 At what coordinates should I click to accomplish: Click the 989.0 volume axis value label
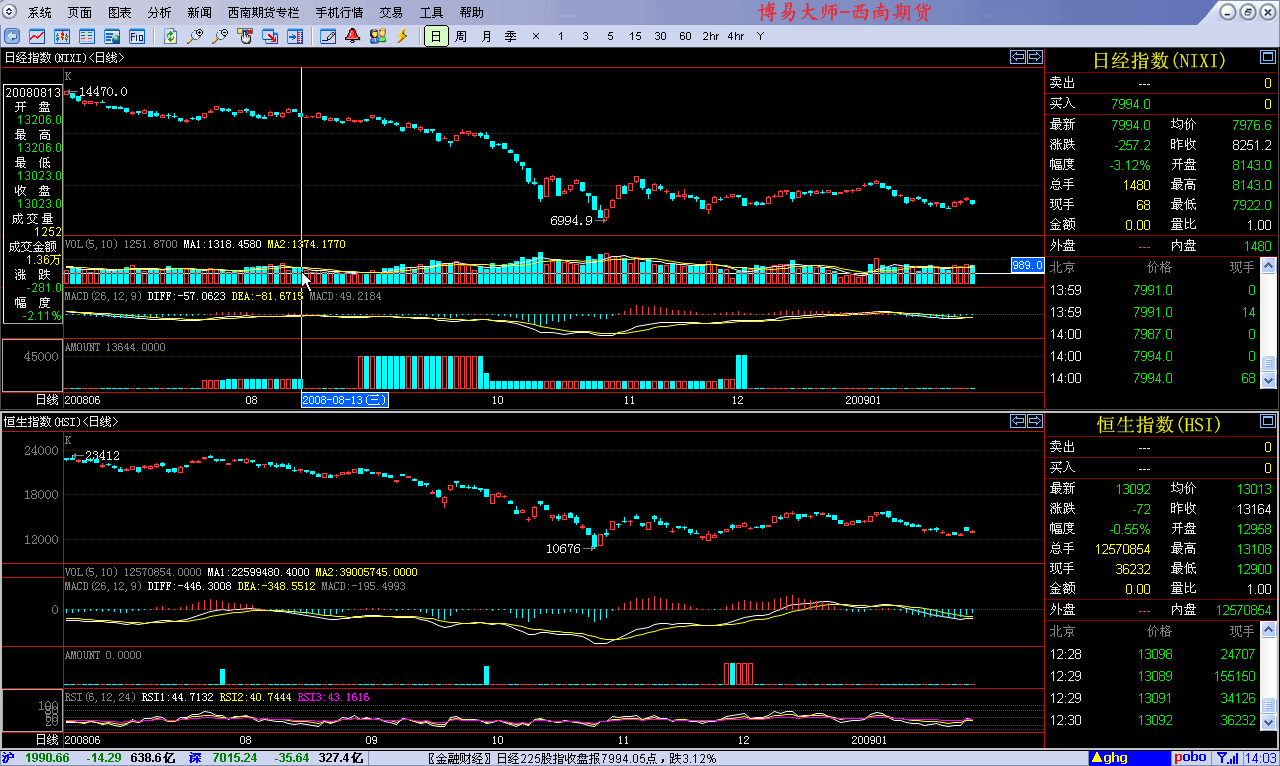(1028, 265)
